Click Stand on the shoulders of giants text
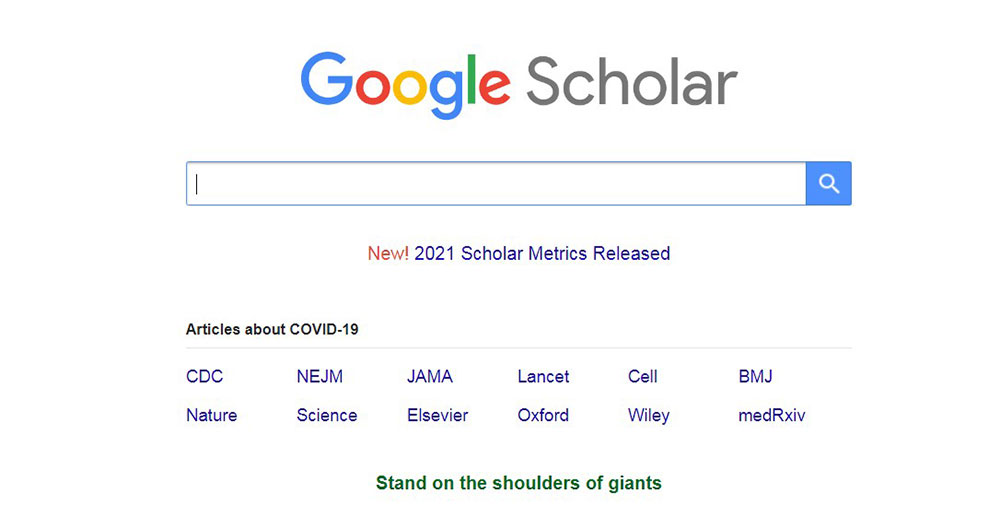 point(518,483)
